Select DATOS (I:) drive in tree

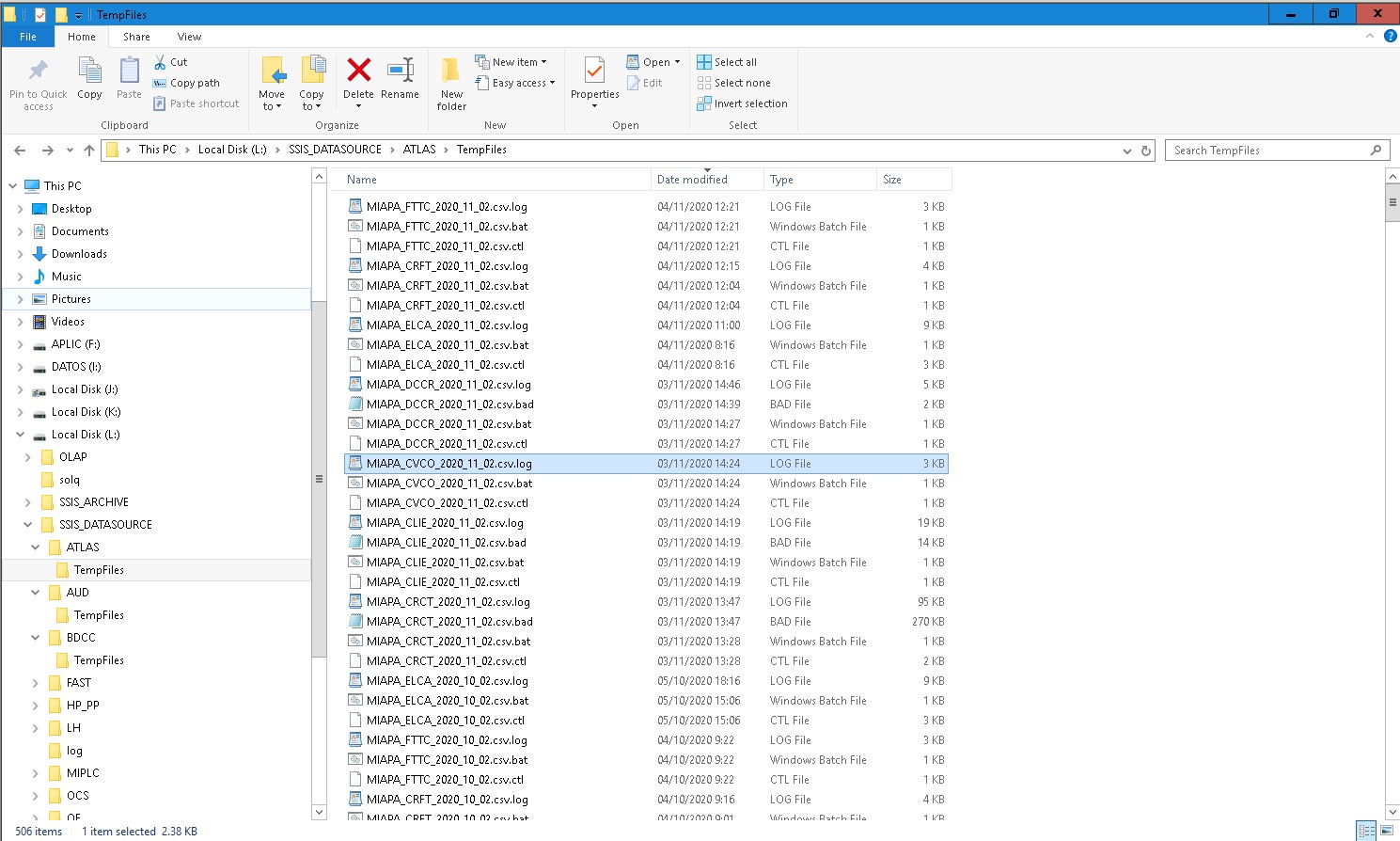point(76,367)
